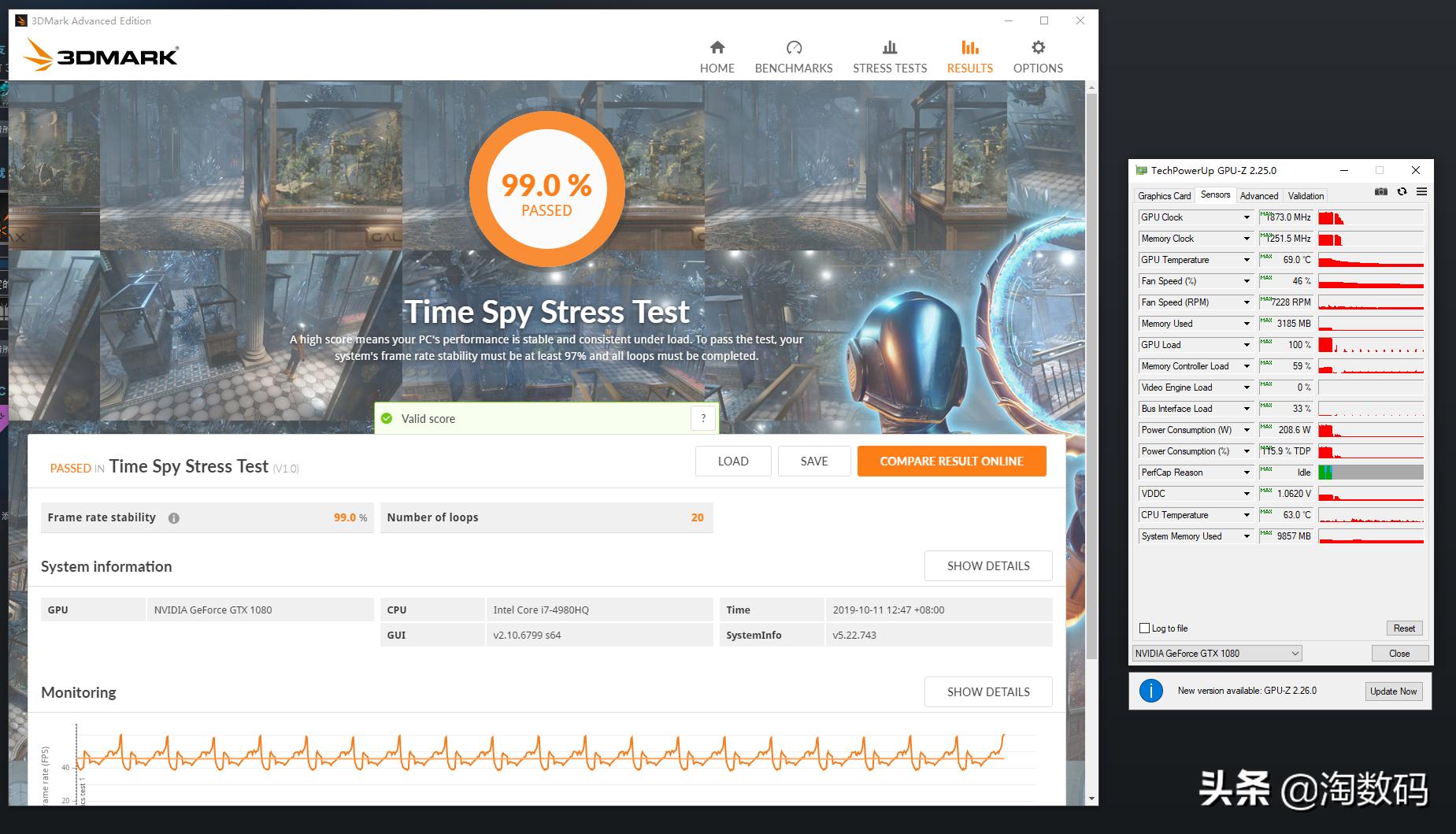
Task: Open the Graphics Card tab in GPU-Z
Action: pyautogui.click(x=1164, y=196)
